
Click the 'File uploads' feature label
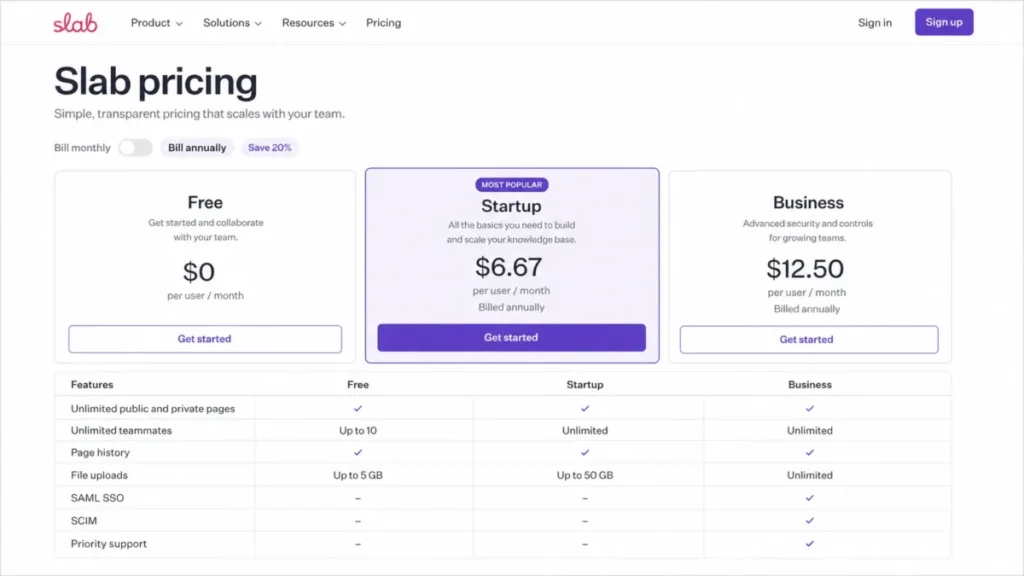[99, 475]
